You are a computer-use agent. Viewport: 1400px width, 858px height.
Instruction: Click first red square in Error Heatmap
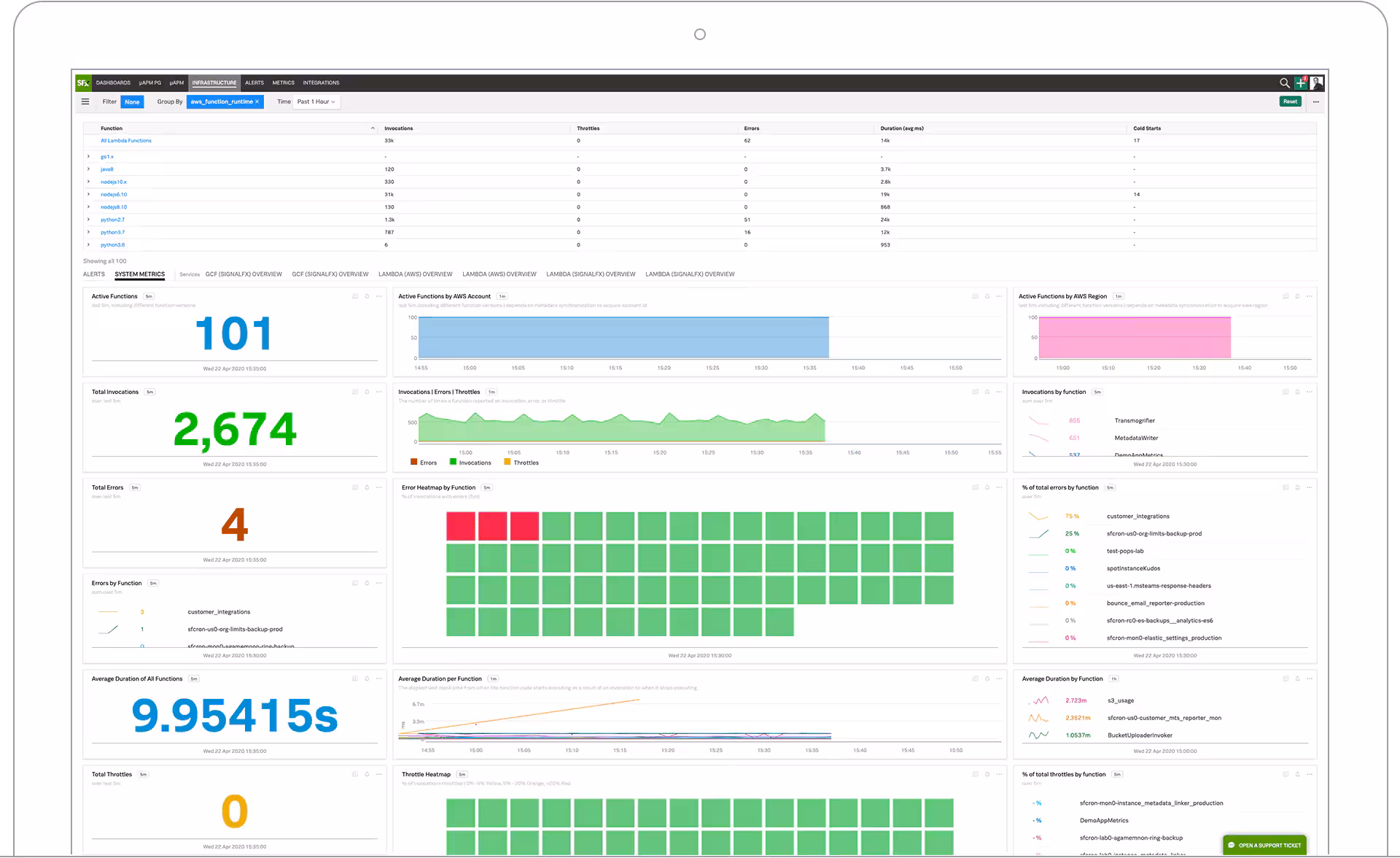460,526
